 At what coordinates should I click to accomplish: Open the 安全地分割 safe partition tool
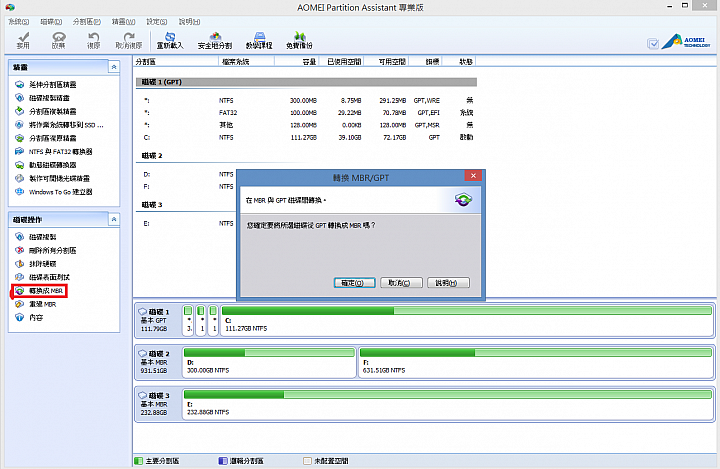(x=215, y=40)
